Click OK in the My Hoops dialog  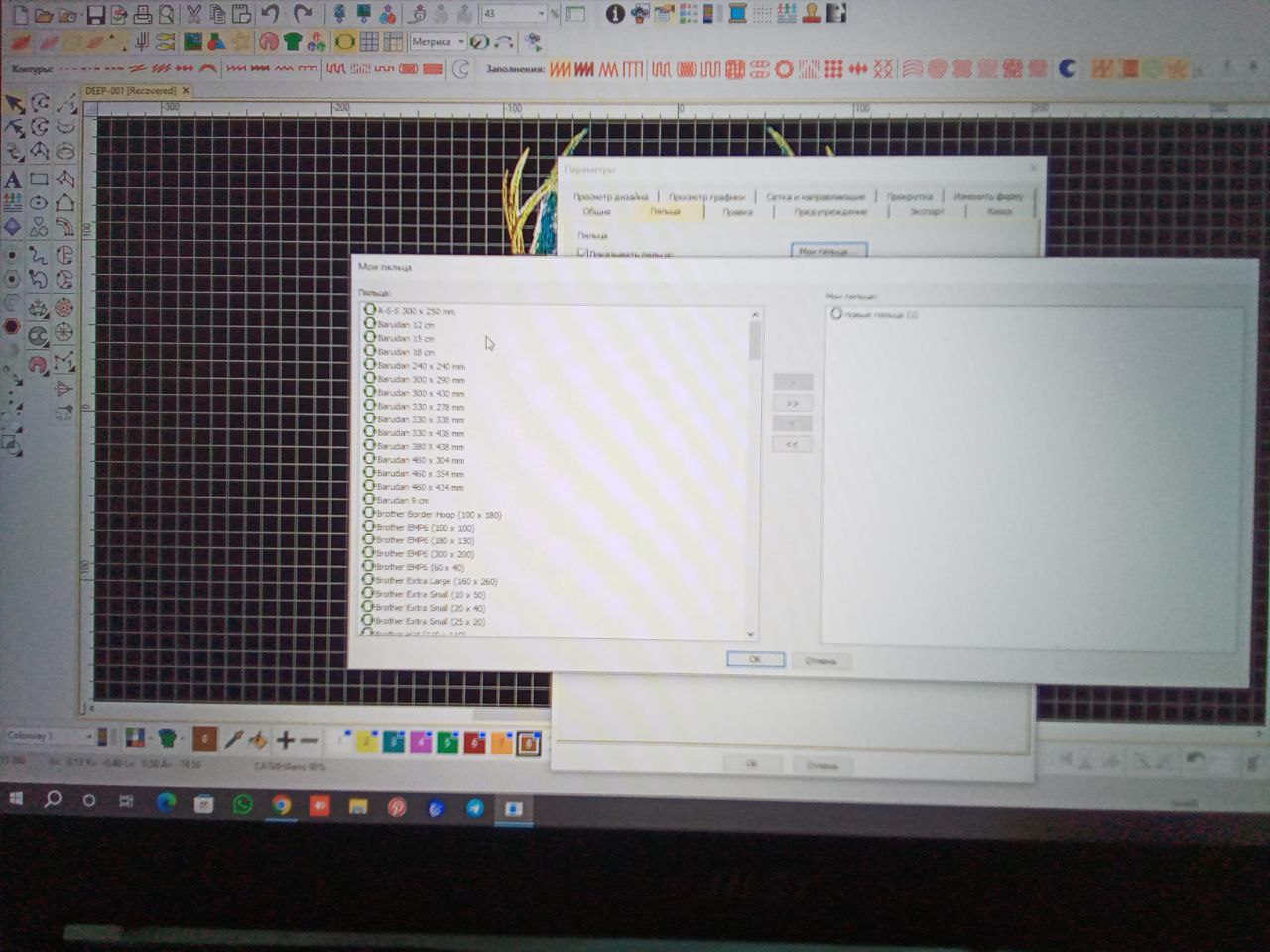coord(755,659)
